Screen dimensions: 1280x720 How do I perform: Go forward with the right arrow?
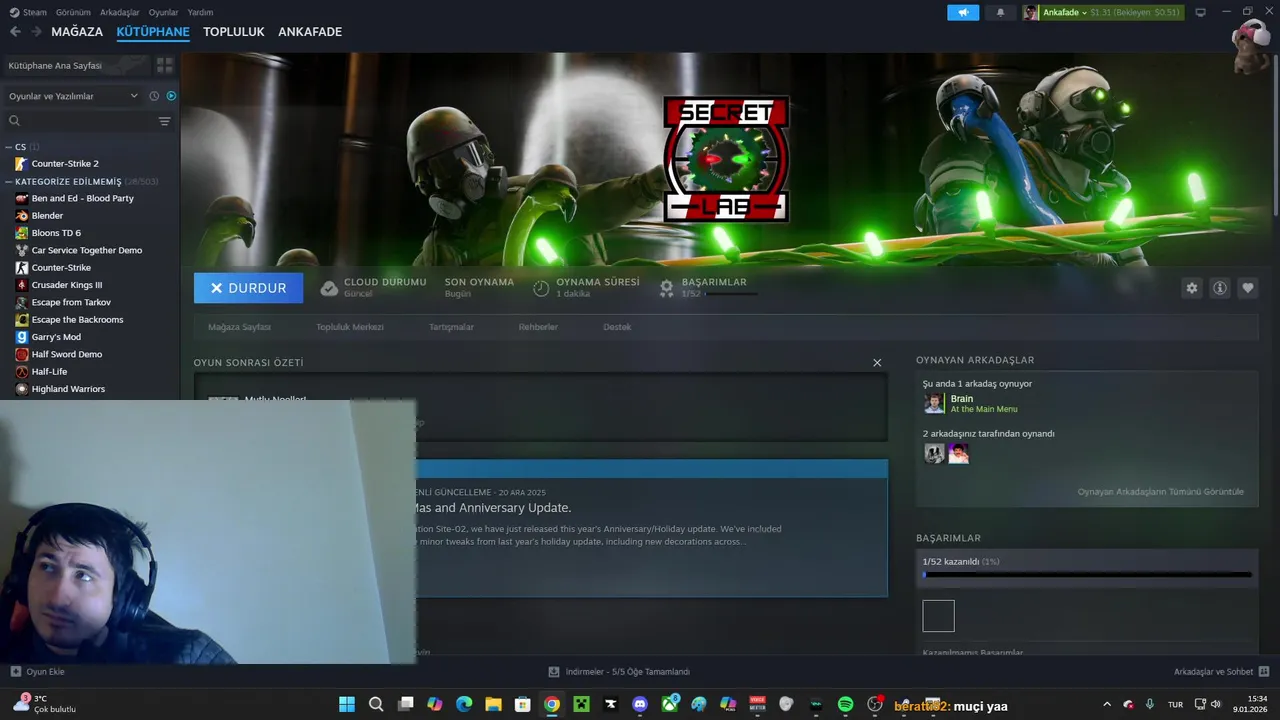(37, 32)
